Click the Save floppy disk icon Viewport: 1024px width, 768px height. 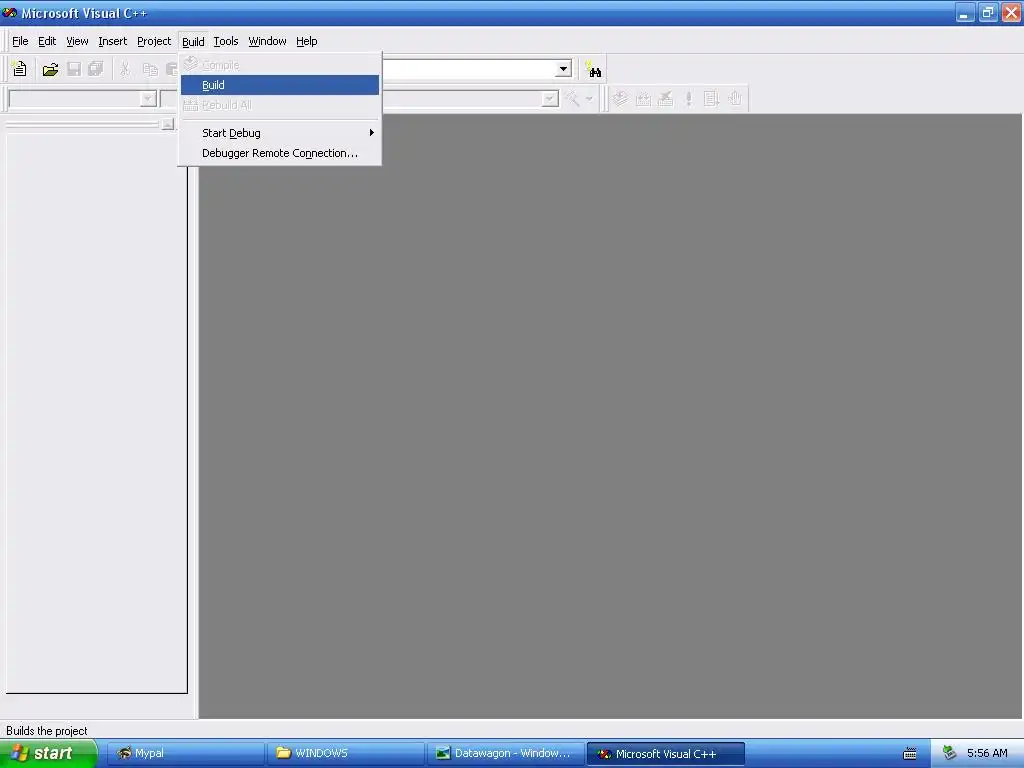point(74,69)
